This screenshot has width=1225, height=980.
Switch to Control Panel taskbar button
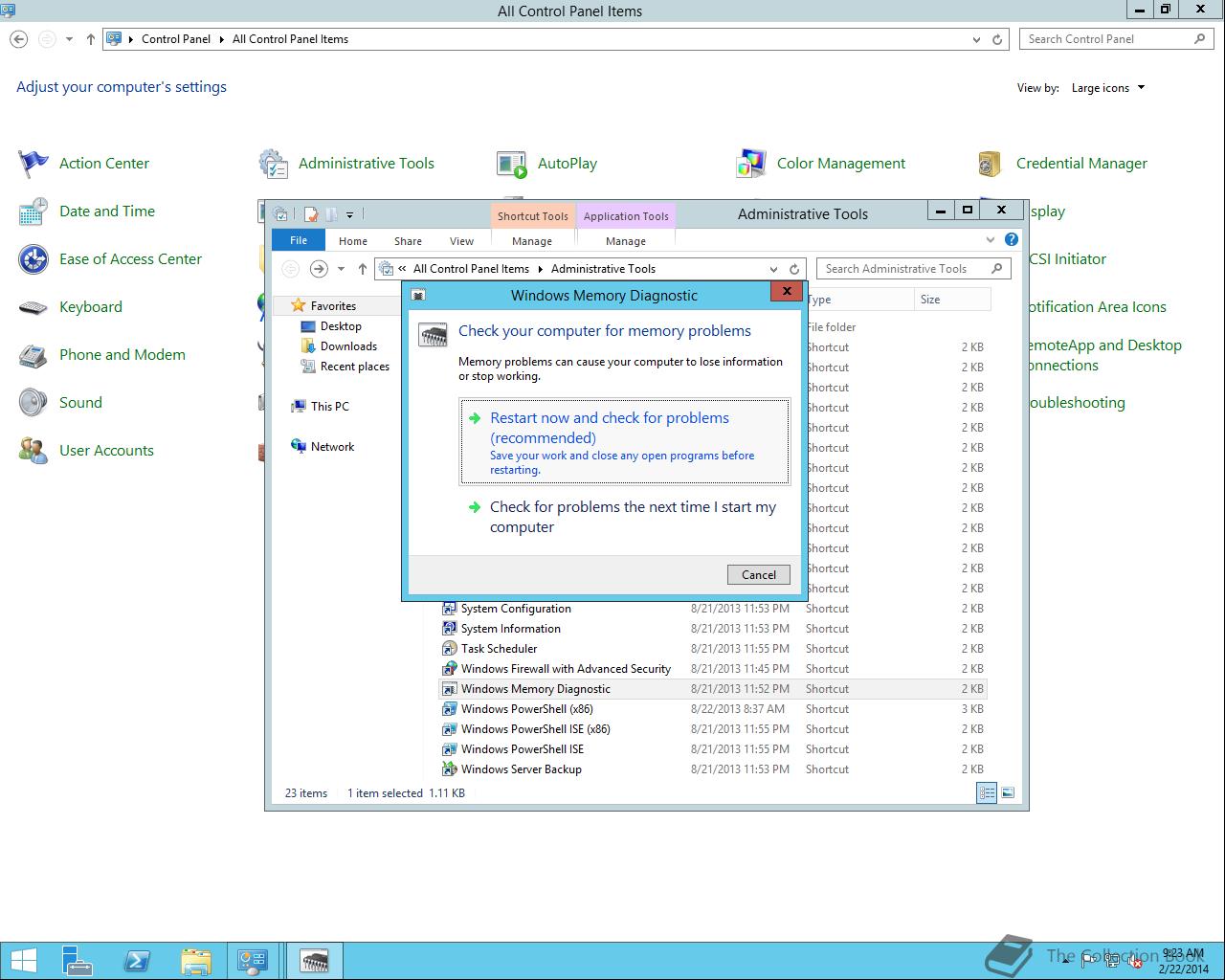[254, 961]
